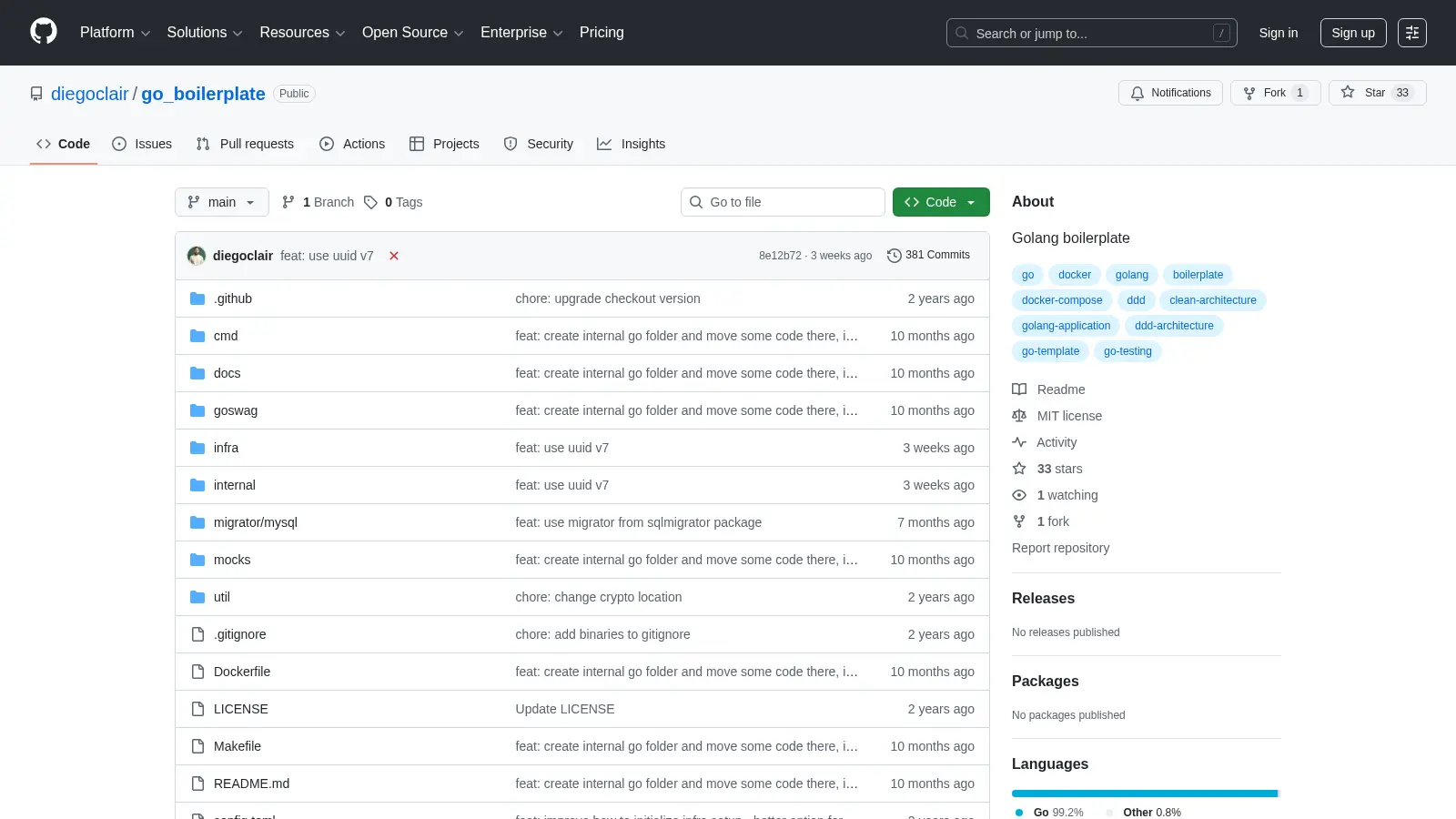Image resolution: width=1456 pixels, height=819 pixels.
Task: Click the Makefile file icon
Action: [x=197, y=746]
